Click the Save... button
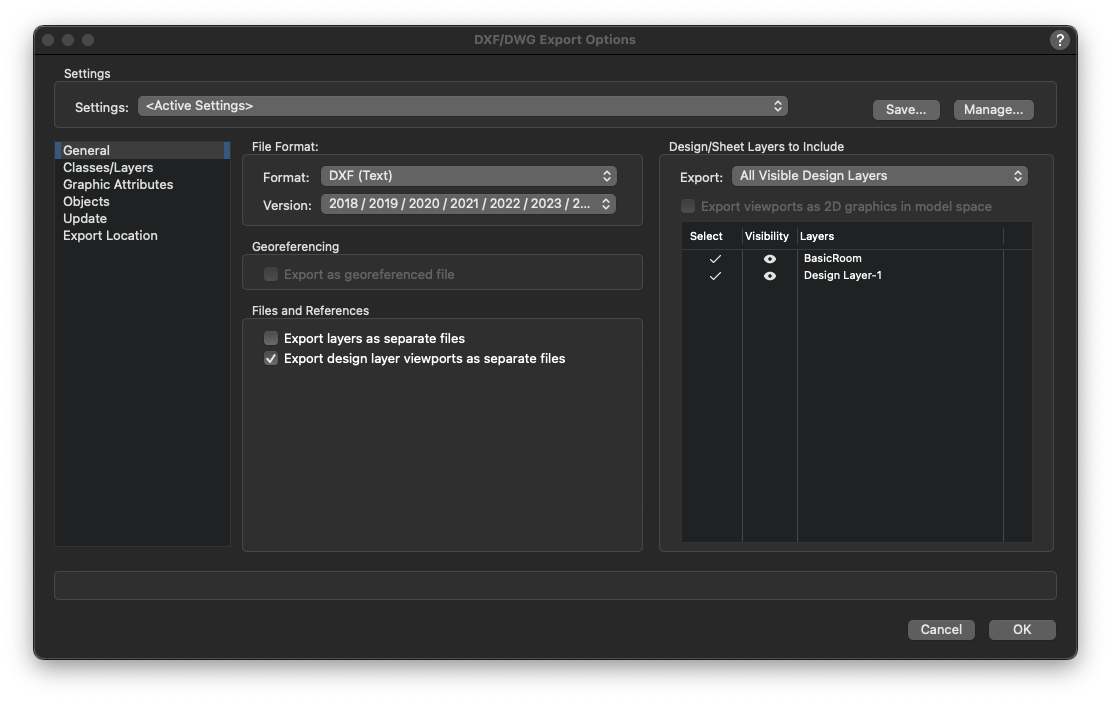The height and width of the screenshot is (701, 1111). (905, 110)
